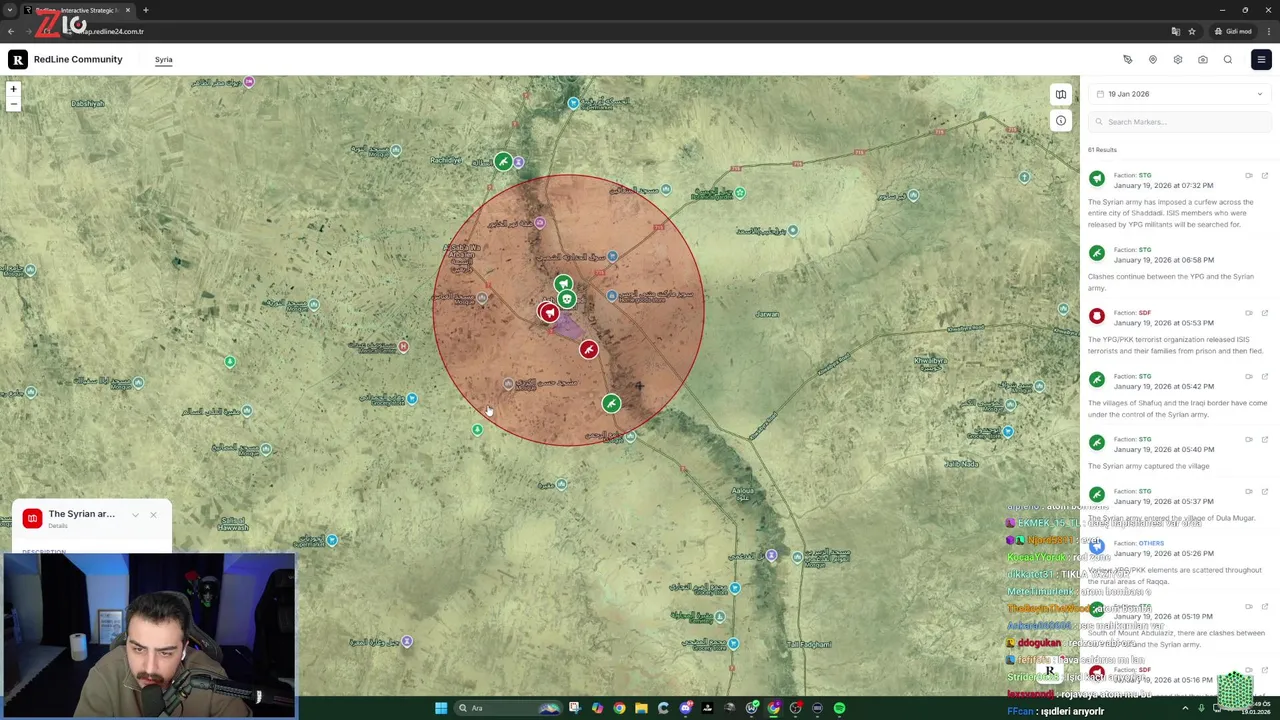Open the video icon for the 05:53 PM entry
Viewport: 1280px width, 720px height.
tap(1248, 313)
